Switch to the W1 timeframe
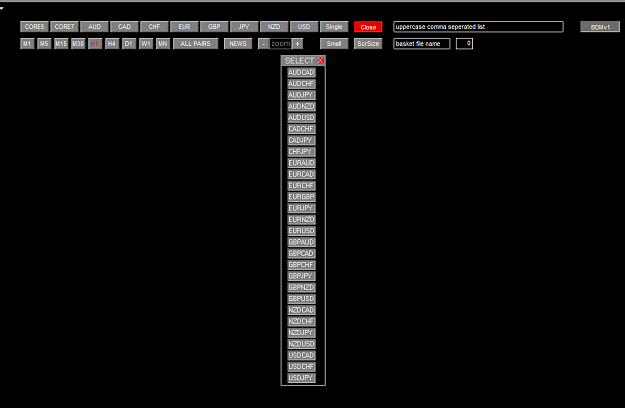625x408 pixels. point(146,43)
